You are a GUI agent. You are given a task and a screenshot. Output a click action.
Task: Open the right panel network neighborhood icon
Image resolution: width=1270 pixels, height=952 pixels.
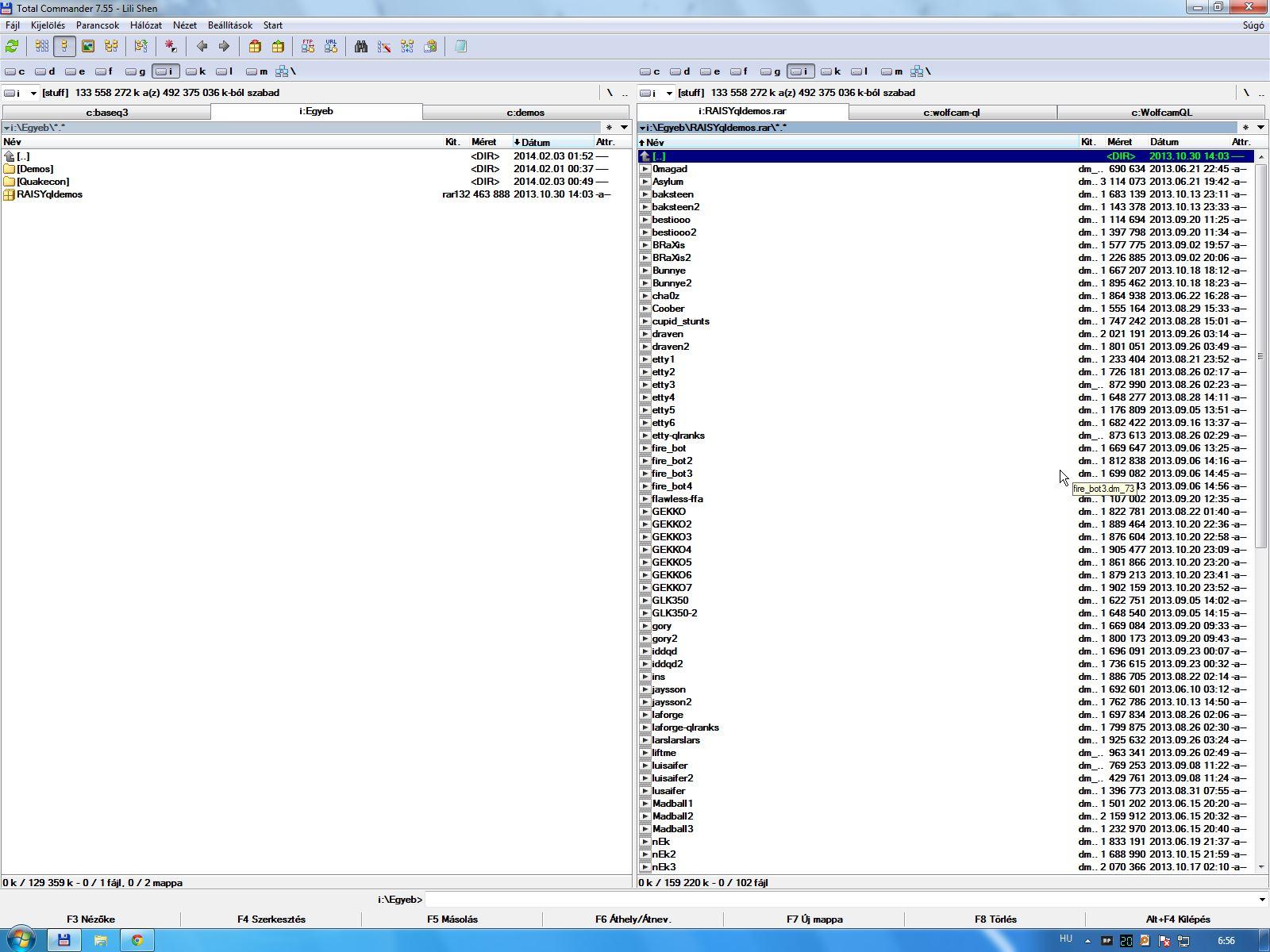920,71
